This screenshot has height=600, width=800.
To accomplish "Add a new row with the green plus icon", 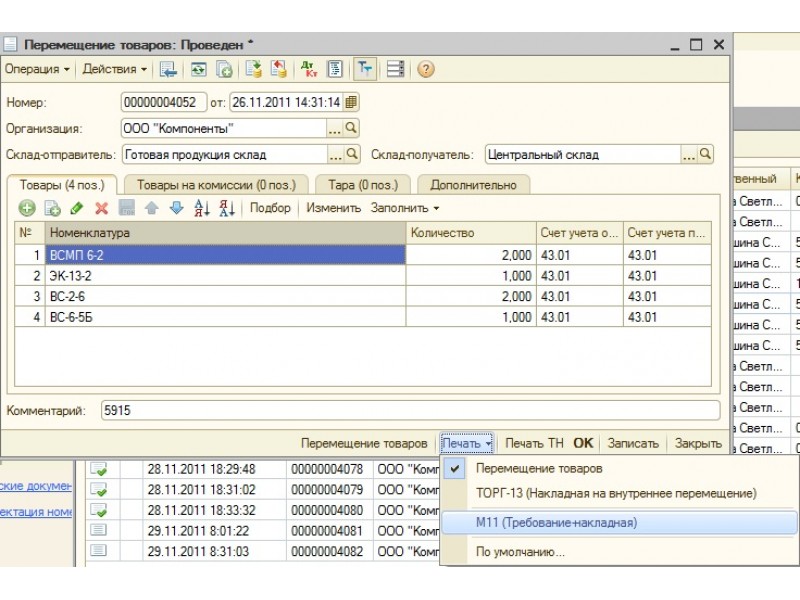I will click(x=27, y=208).
